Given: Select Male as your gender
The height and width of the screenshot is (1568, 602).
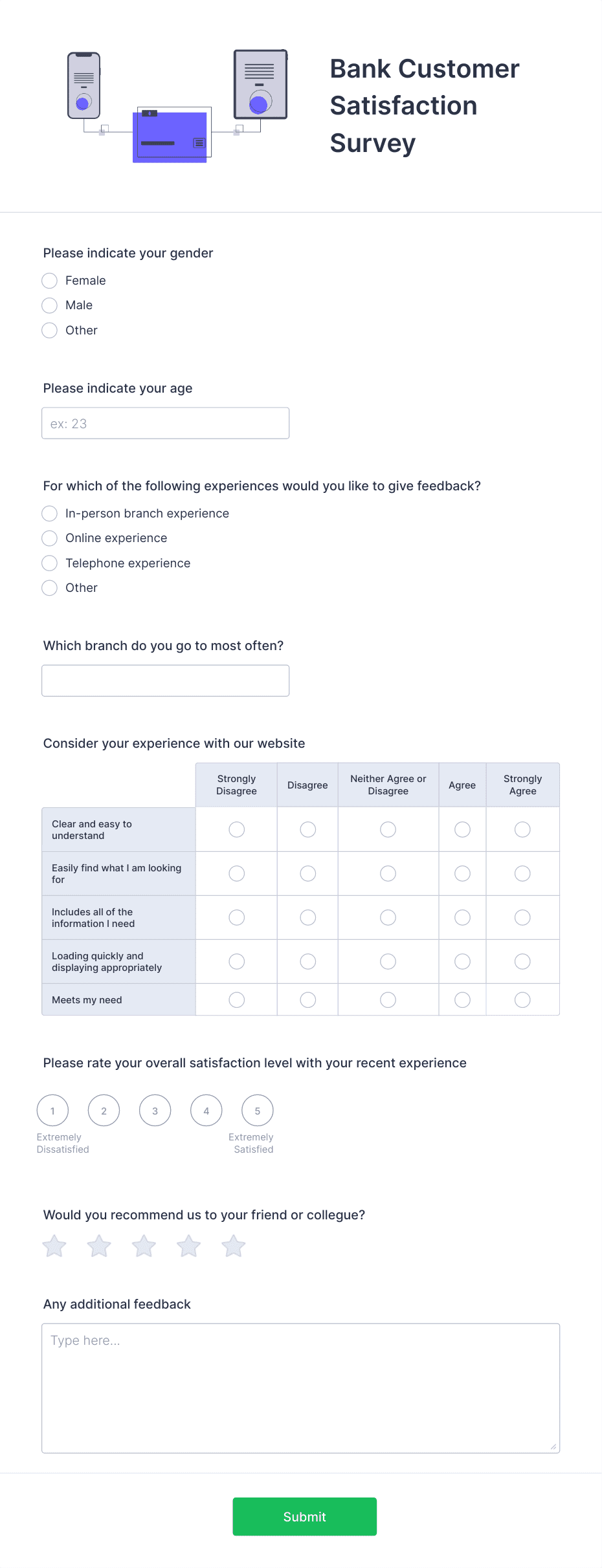Looking at the screenshot, I should pyautogui.click(x=49, y=305).
